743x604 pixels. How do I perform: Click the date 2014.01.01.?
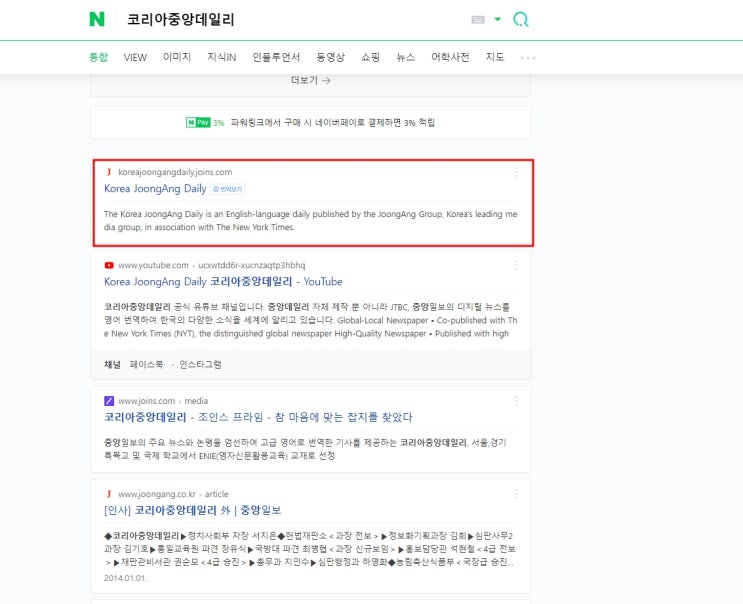126,578
